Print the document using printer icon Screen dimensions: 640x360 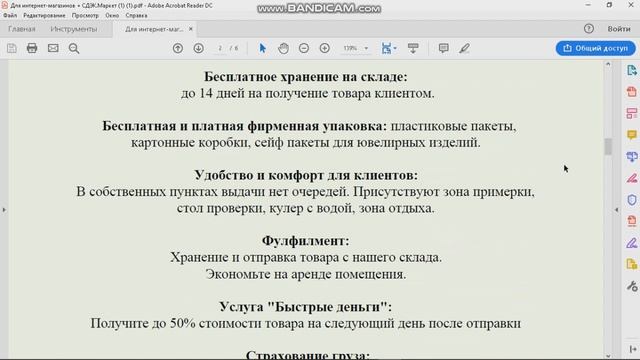click(32, 48)
